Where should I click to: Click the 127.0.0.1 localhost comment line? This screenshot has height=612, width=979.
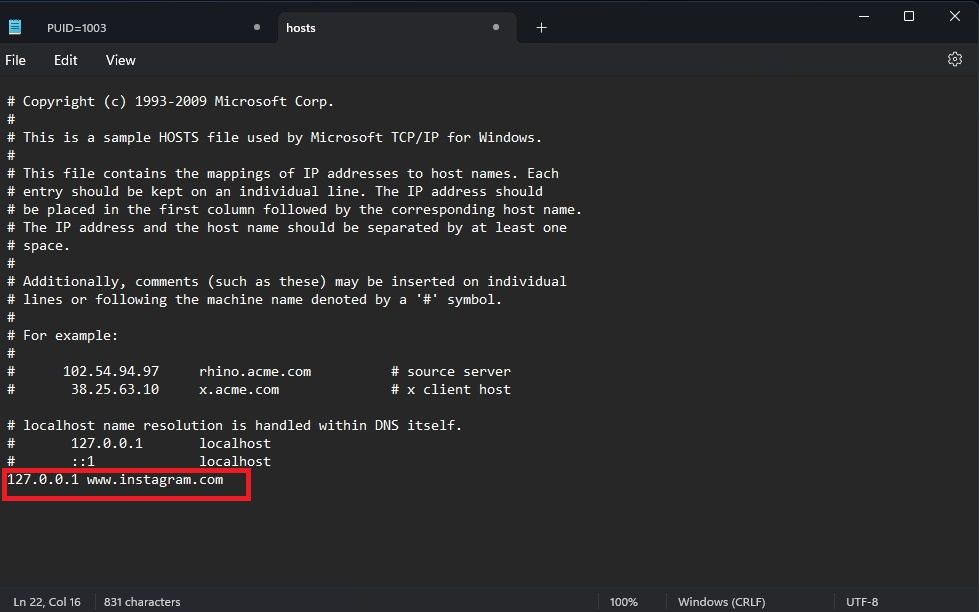(140, 443)
